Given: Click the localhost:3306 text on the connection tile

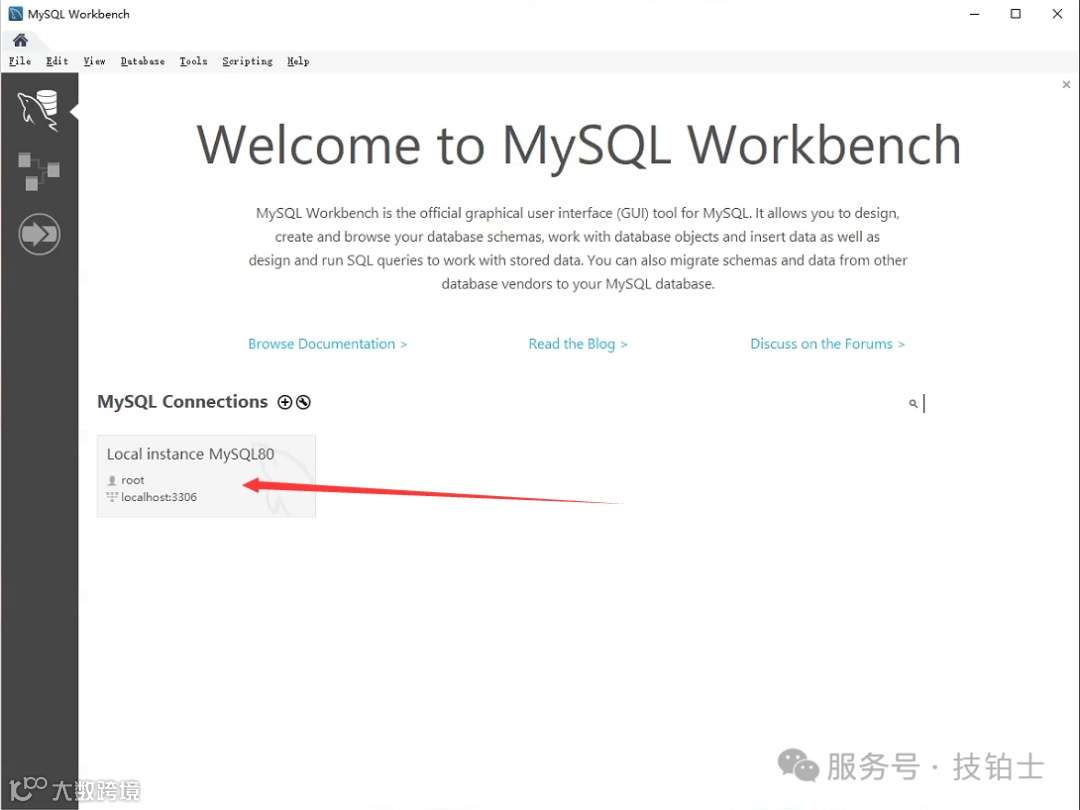Looking at the screenshot, I should (x=159, y=497).
